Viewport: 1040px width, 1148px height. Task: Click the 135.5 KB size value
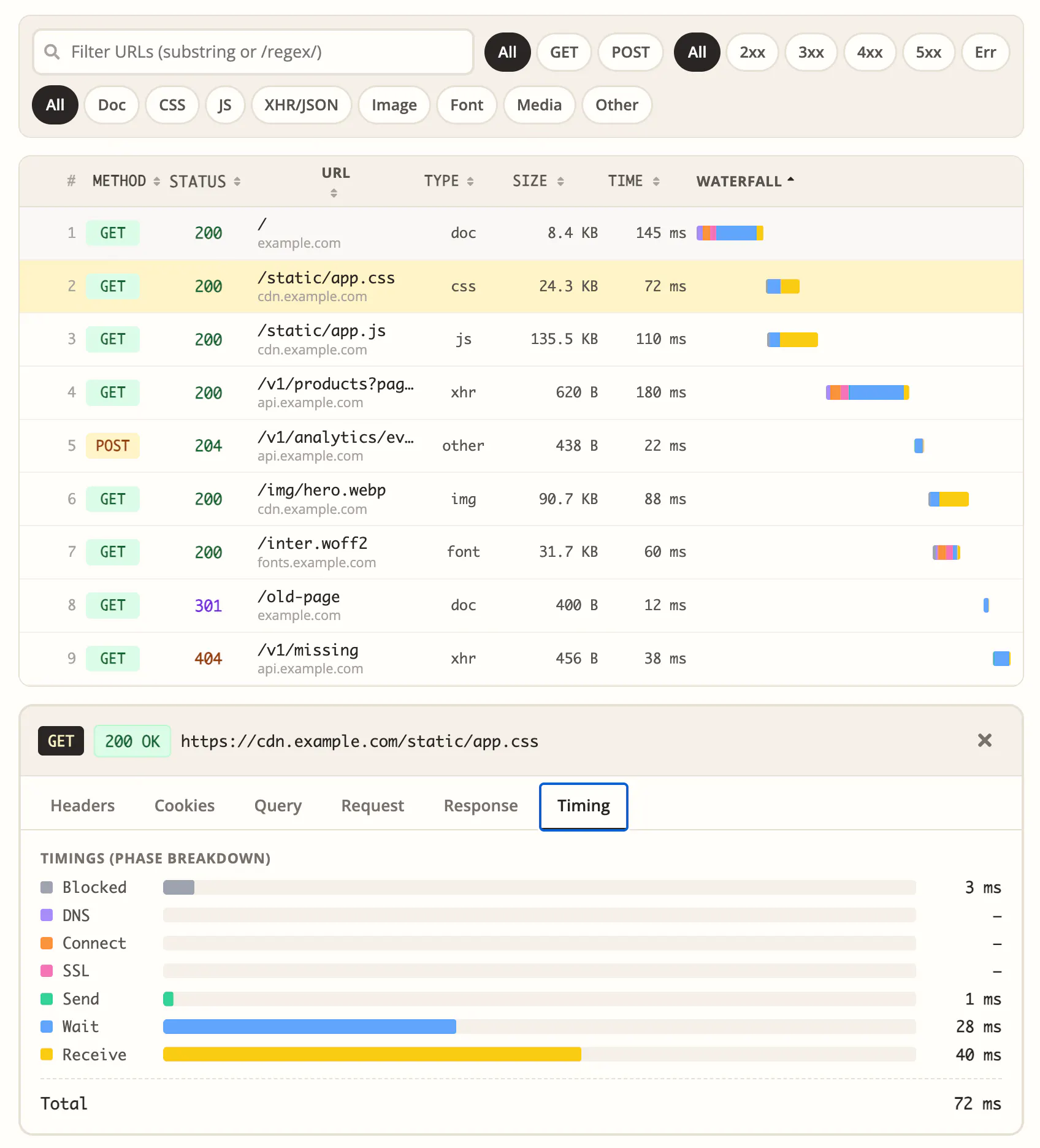click(x=564, y=339)
